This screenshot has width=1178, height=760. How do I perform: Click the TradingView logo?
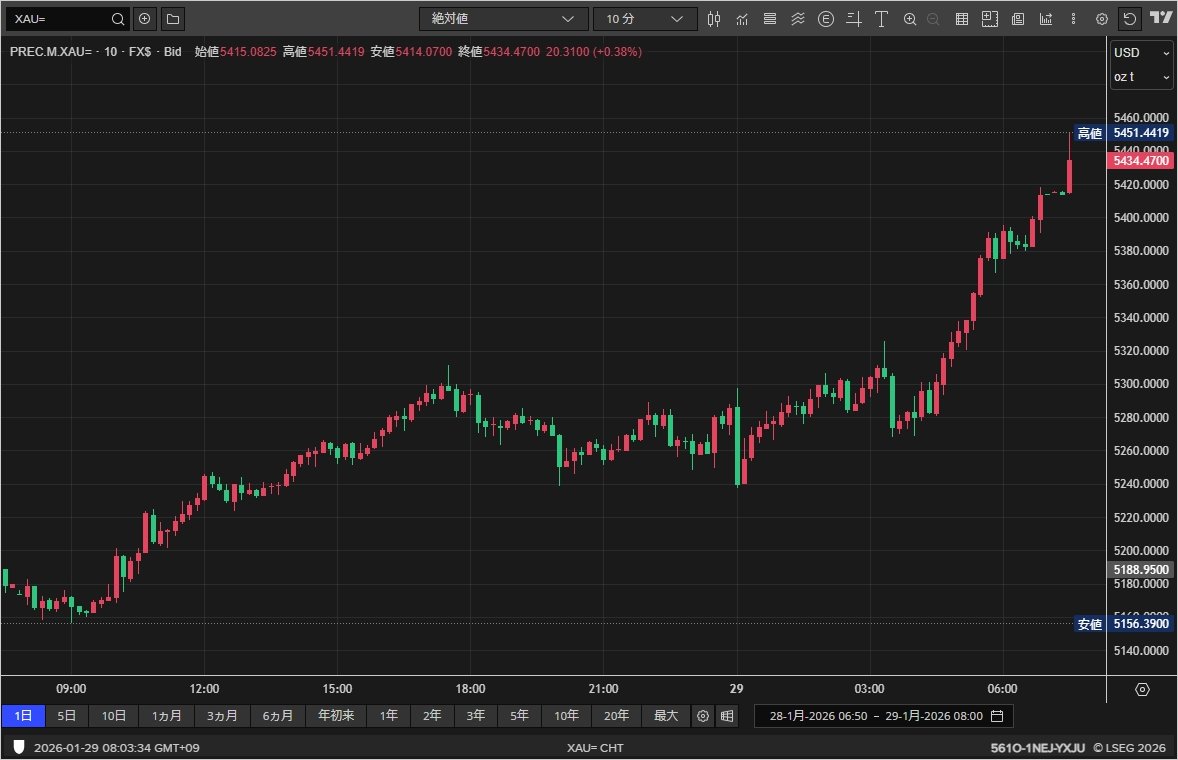(1161, 17)
